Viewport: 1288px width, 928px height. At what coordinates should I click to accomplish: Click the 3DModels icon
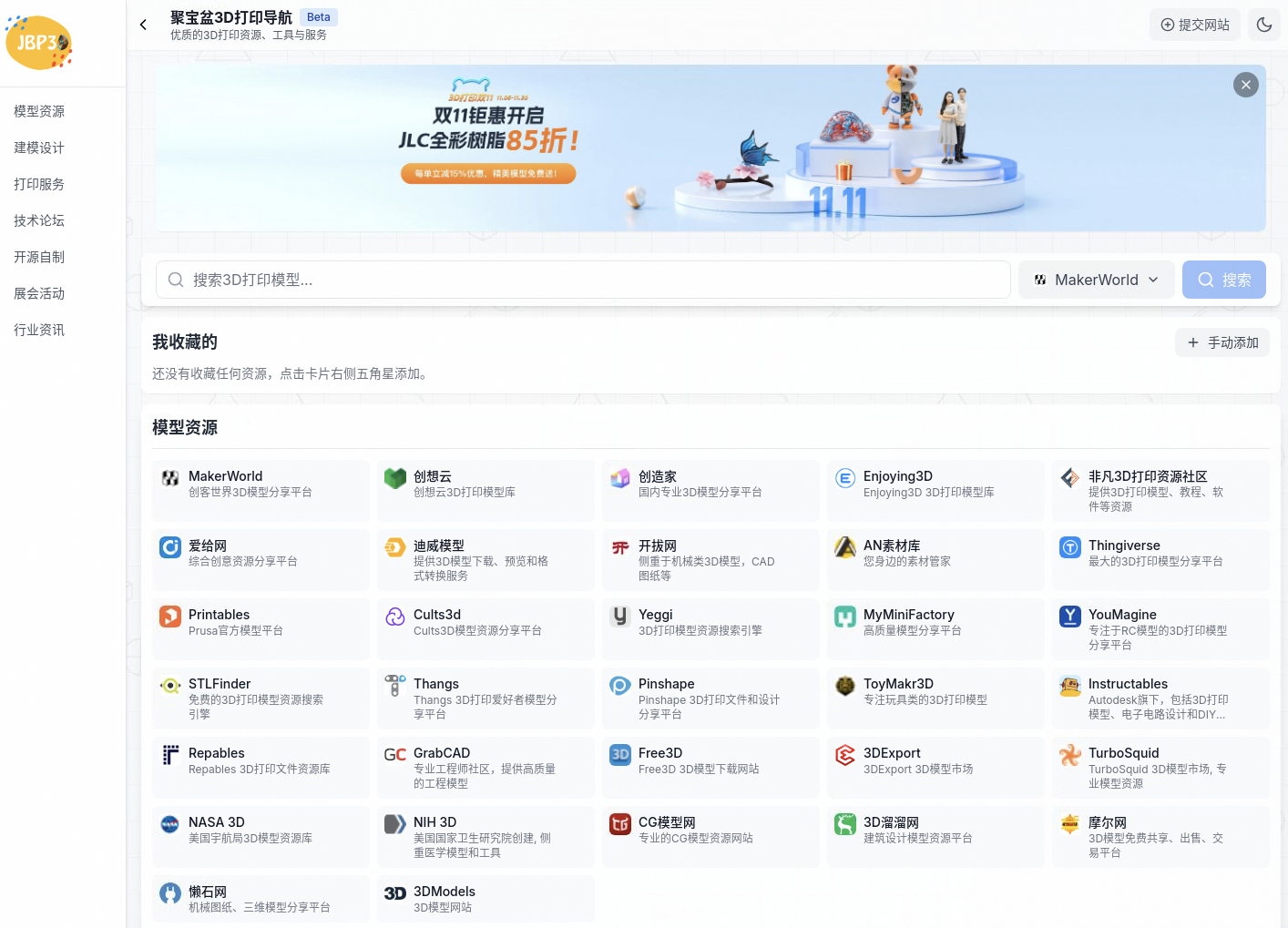pos(395,893)
